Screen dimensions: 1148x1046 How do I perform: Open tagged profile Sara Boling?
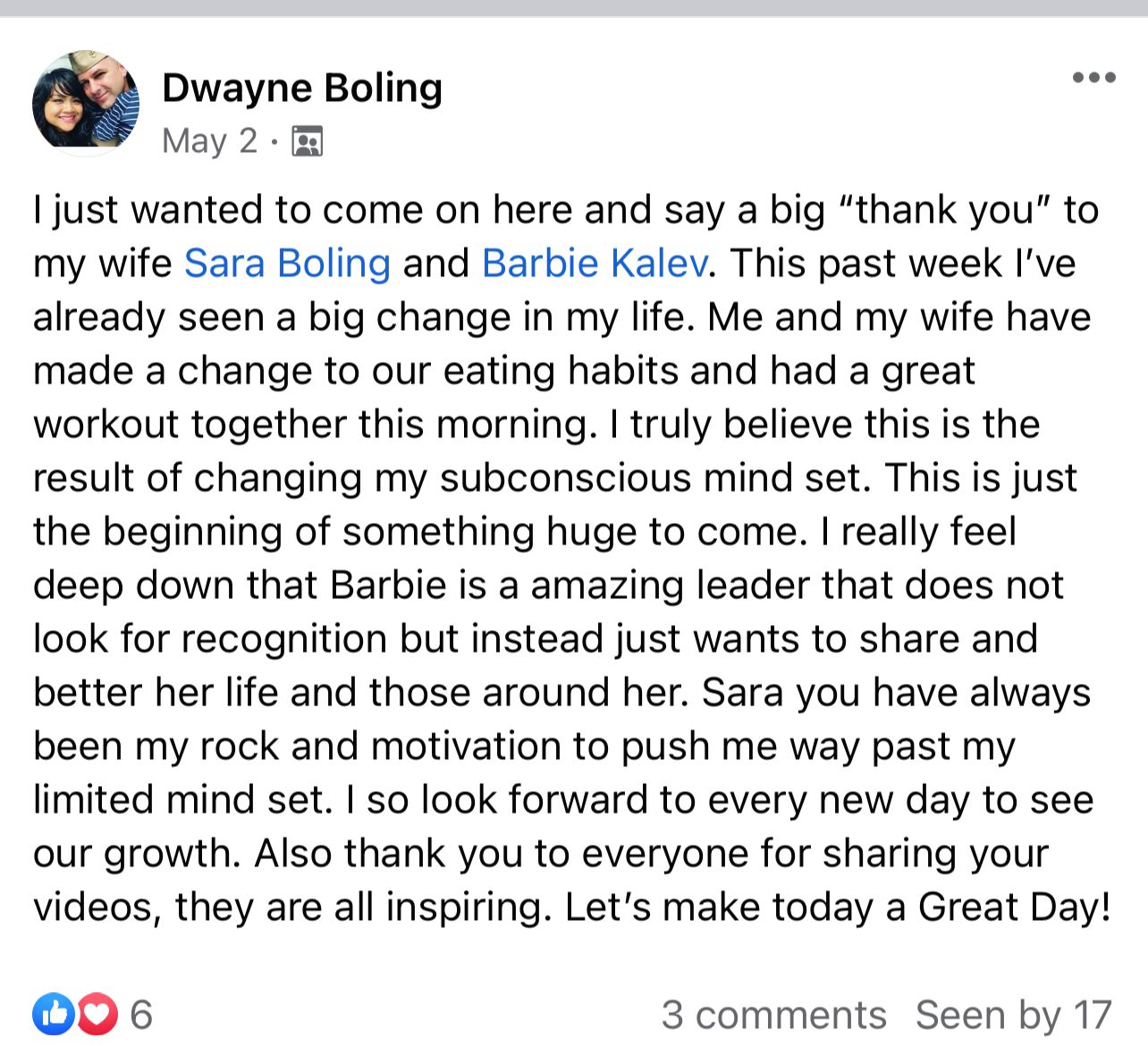point(287,263)
